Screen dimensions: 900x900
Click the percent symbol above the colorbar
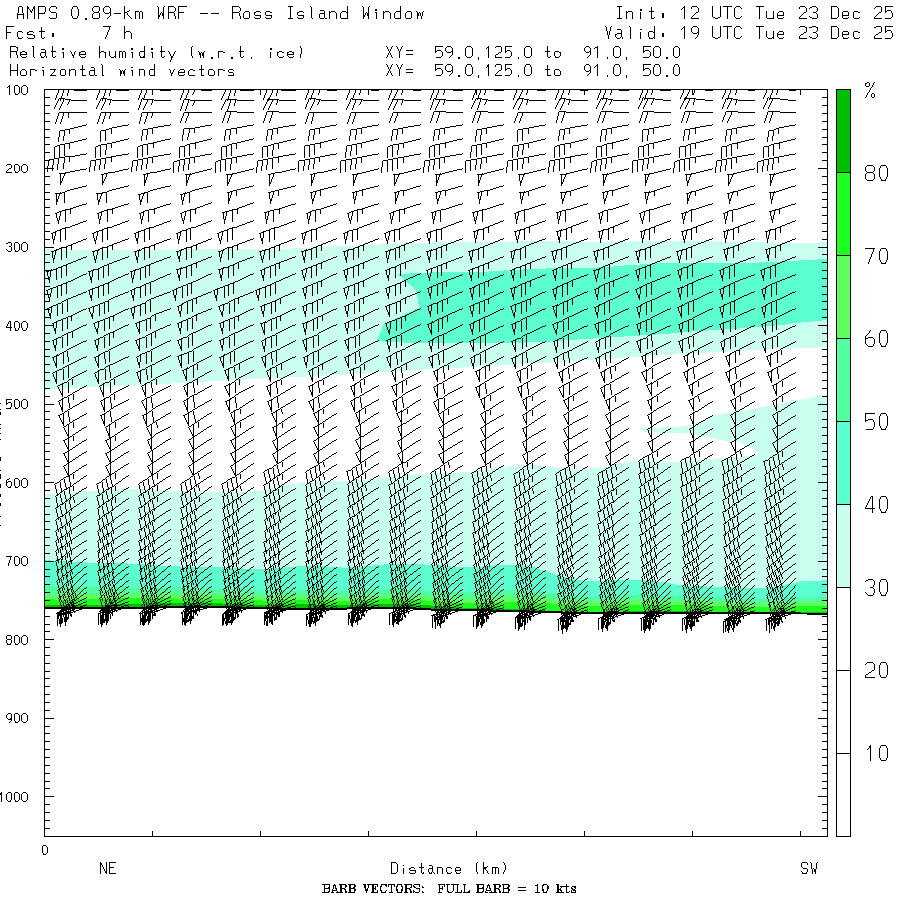tap(870, 93)
